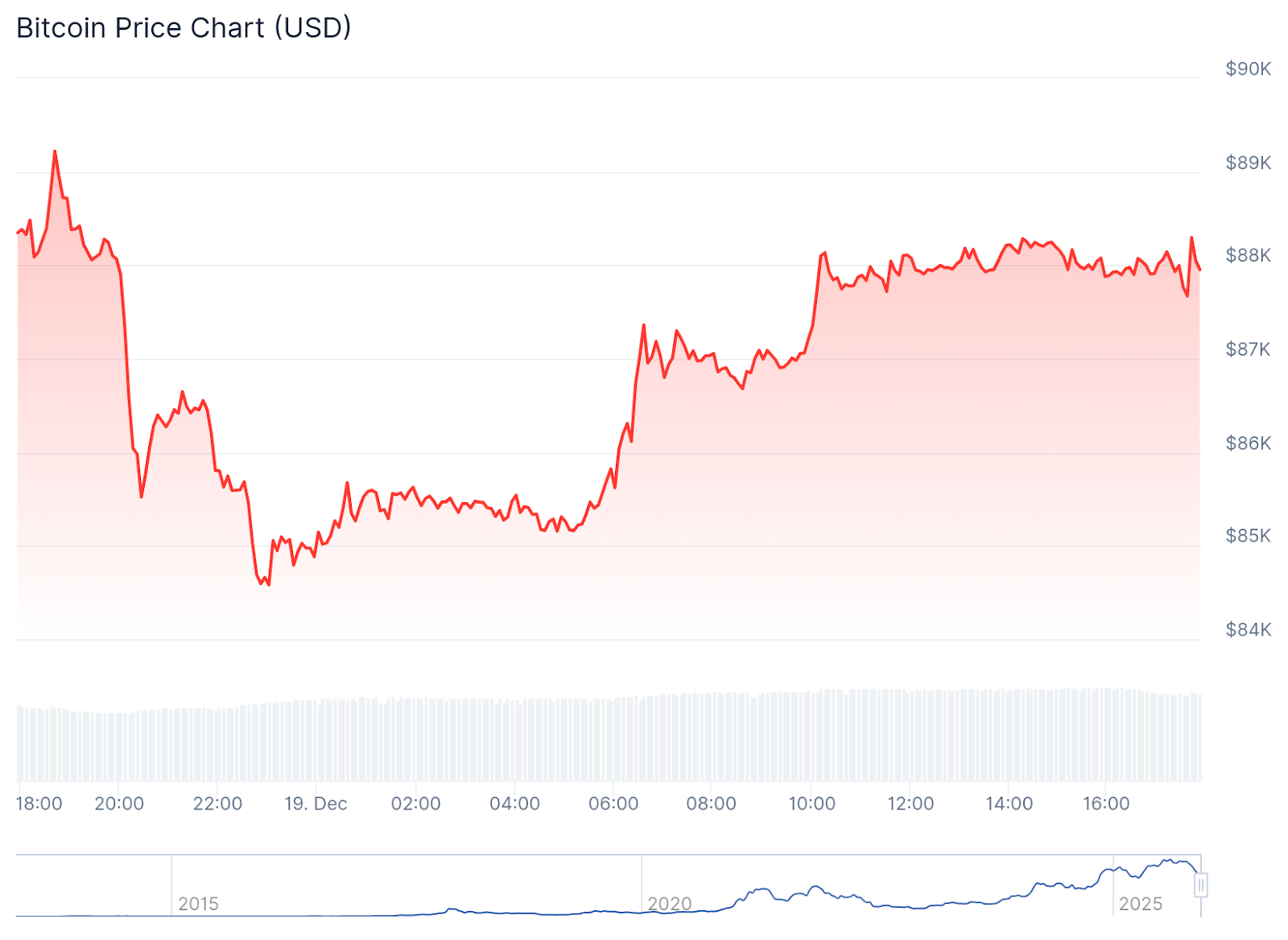The image size is (1288, 940).
Task: Select the $87K price axis label
Action: 1248,349
